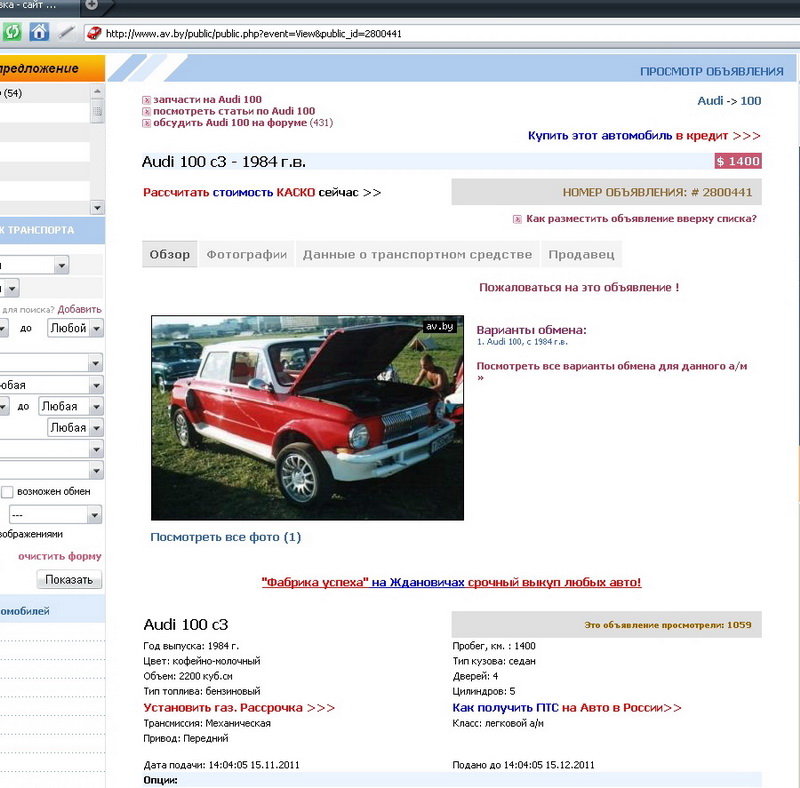Image resolution: width=800 pixels, height=788 pixels.
Task: Open the 'Любой' year-to dropdown
Action: [76, 328]
